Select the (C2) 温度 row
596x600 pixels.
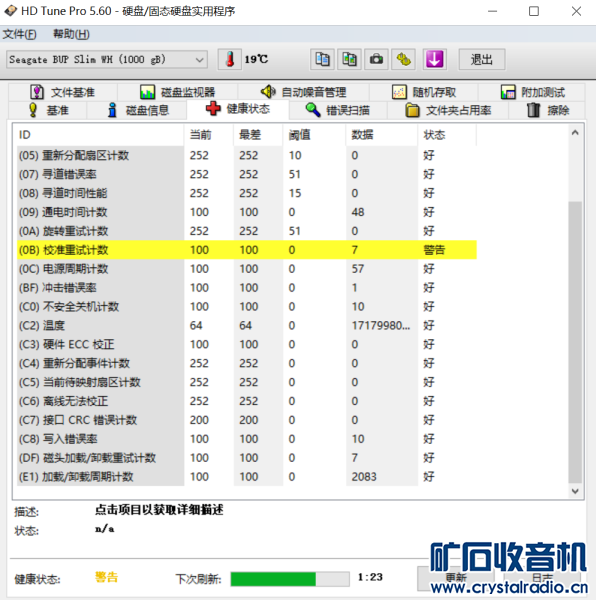point(247,326)
